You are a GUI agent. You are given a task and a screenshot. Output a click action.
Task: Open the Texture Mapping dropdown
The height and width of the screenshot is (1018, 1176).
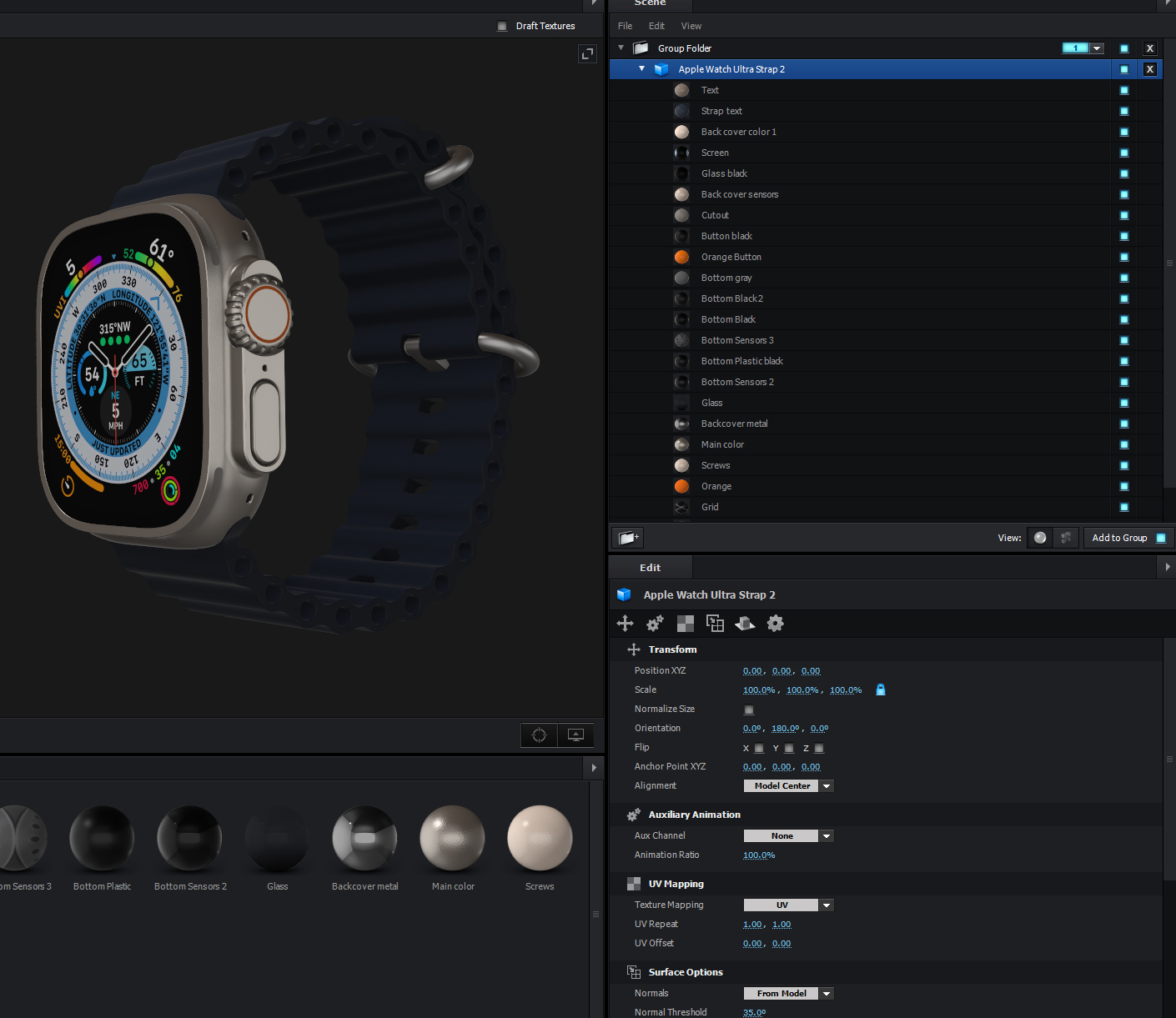pyautogui.click(x=788, y=905)
